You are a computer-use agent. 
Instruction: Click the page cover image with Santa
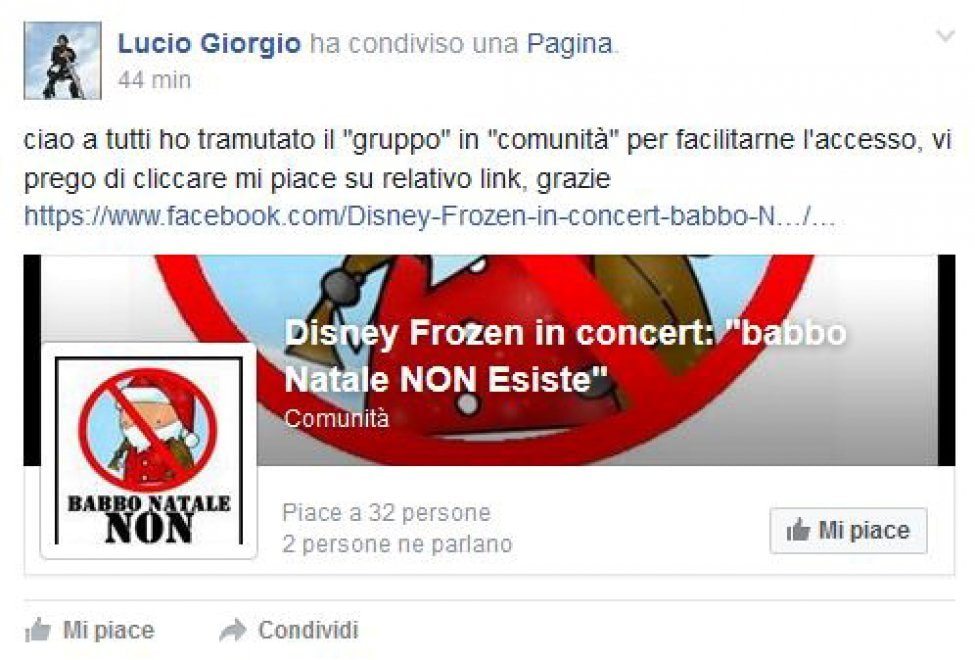[x=489, y=360]
